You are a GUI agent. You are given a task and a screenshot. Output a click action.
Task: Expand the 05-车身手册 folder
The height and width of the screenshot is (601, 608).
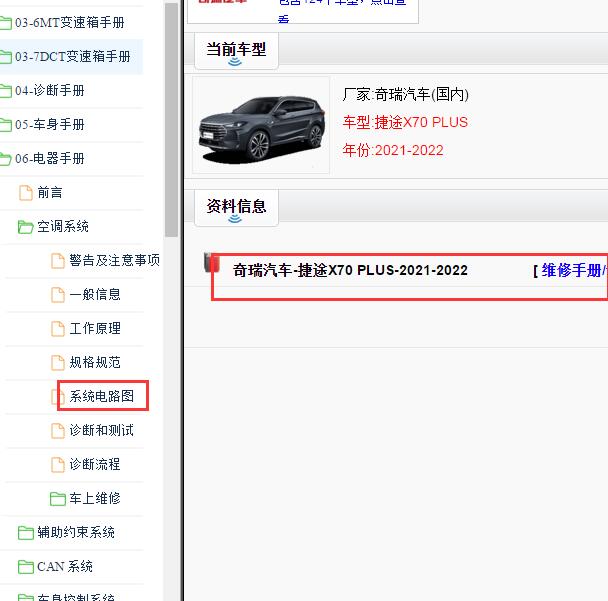tap(50, 124)
